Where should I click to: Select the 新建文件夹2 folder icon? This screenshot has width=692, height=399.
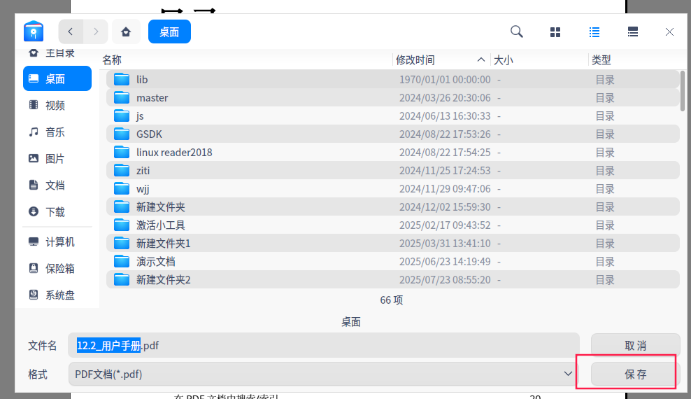coord(122,280)
